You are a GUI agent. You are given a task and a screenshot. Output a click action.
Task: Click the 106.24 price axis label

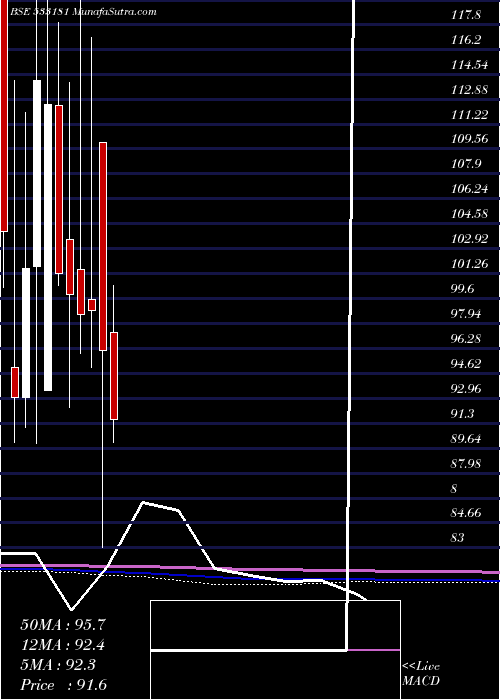[x=469, y=189]
